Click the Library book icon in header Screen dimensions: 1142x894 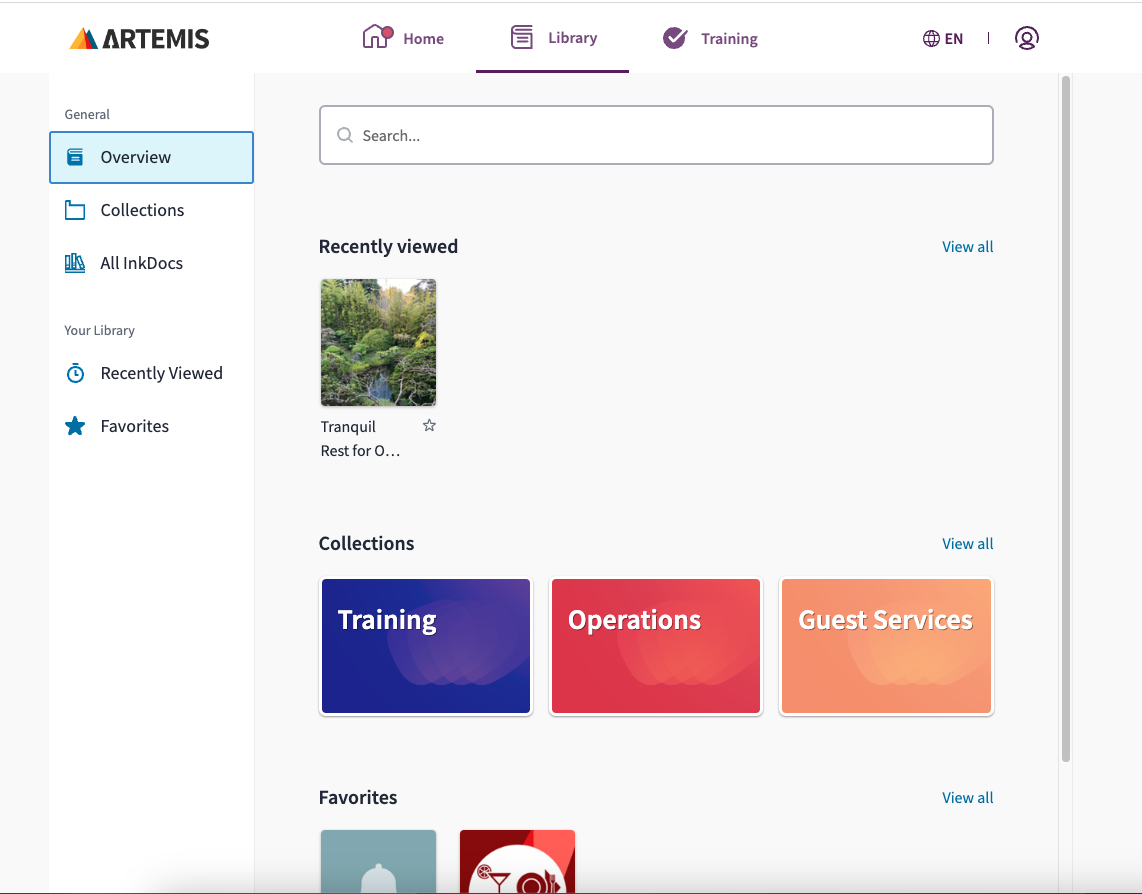521,37
